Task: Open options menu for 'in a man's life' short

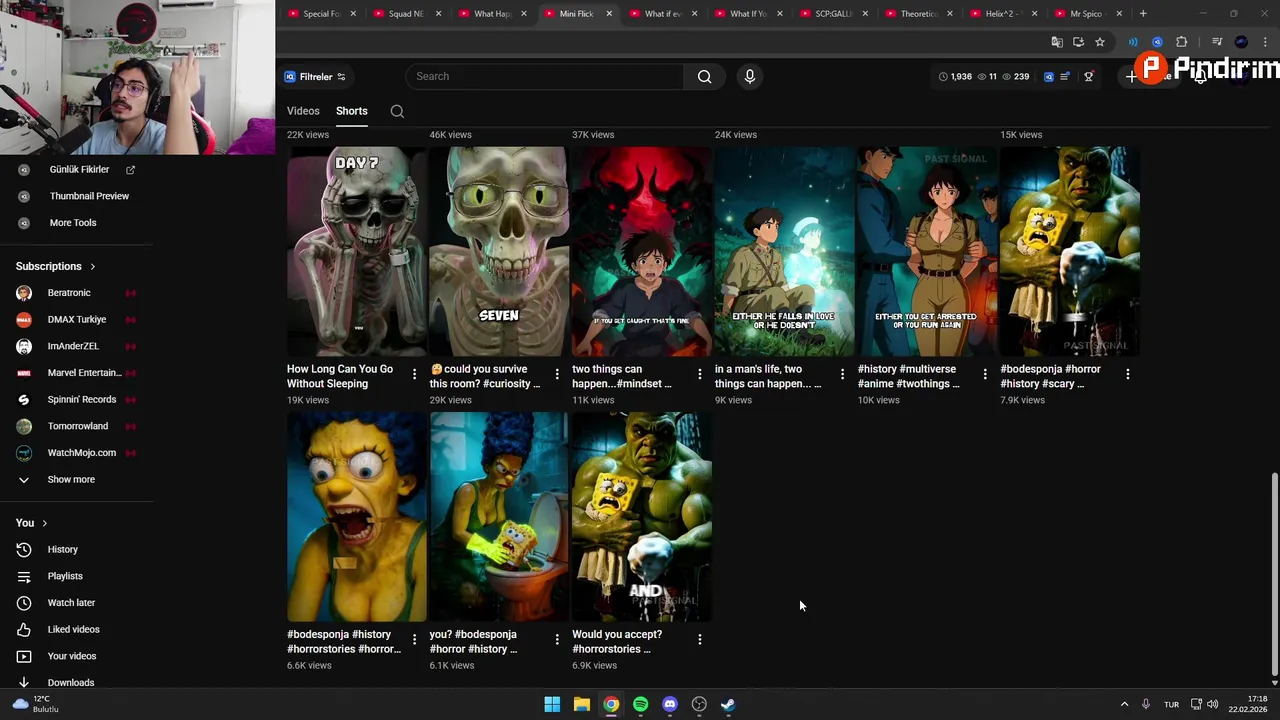Action: coord(842,374)
